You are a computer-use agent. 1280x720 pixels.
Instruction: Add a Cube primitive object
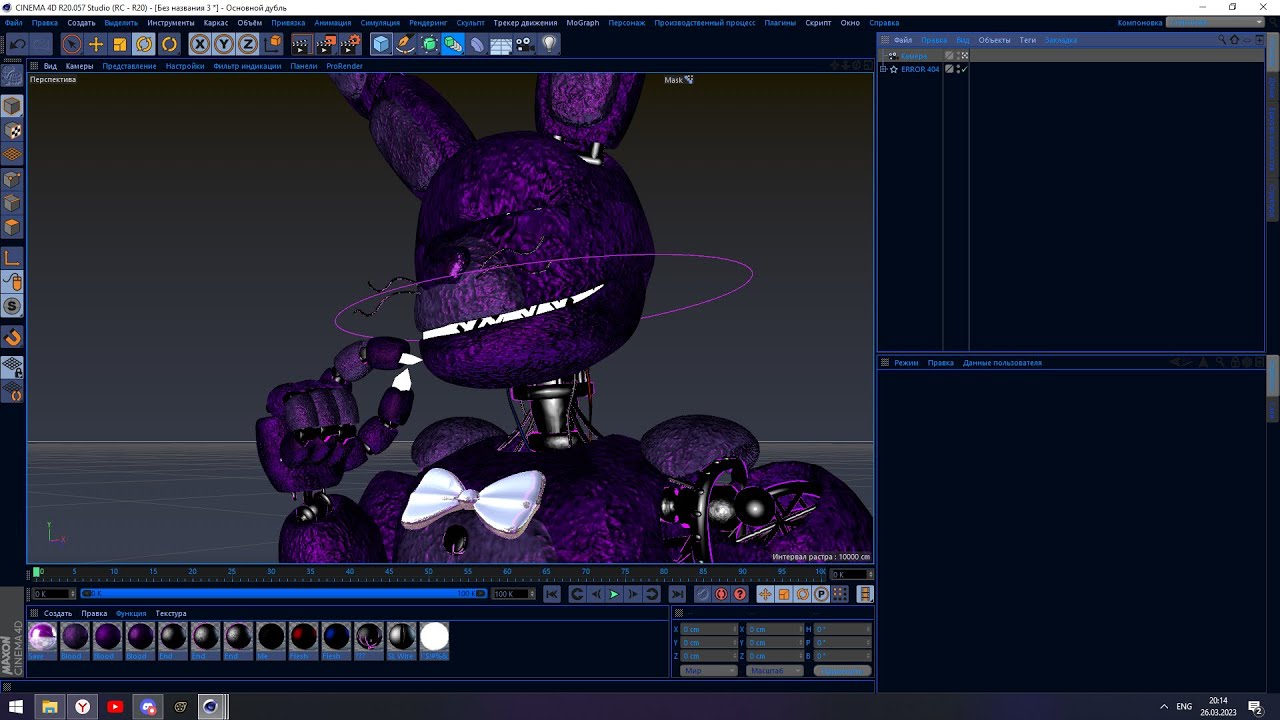[381, 44]
